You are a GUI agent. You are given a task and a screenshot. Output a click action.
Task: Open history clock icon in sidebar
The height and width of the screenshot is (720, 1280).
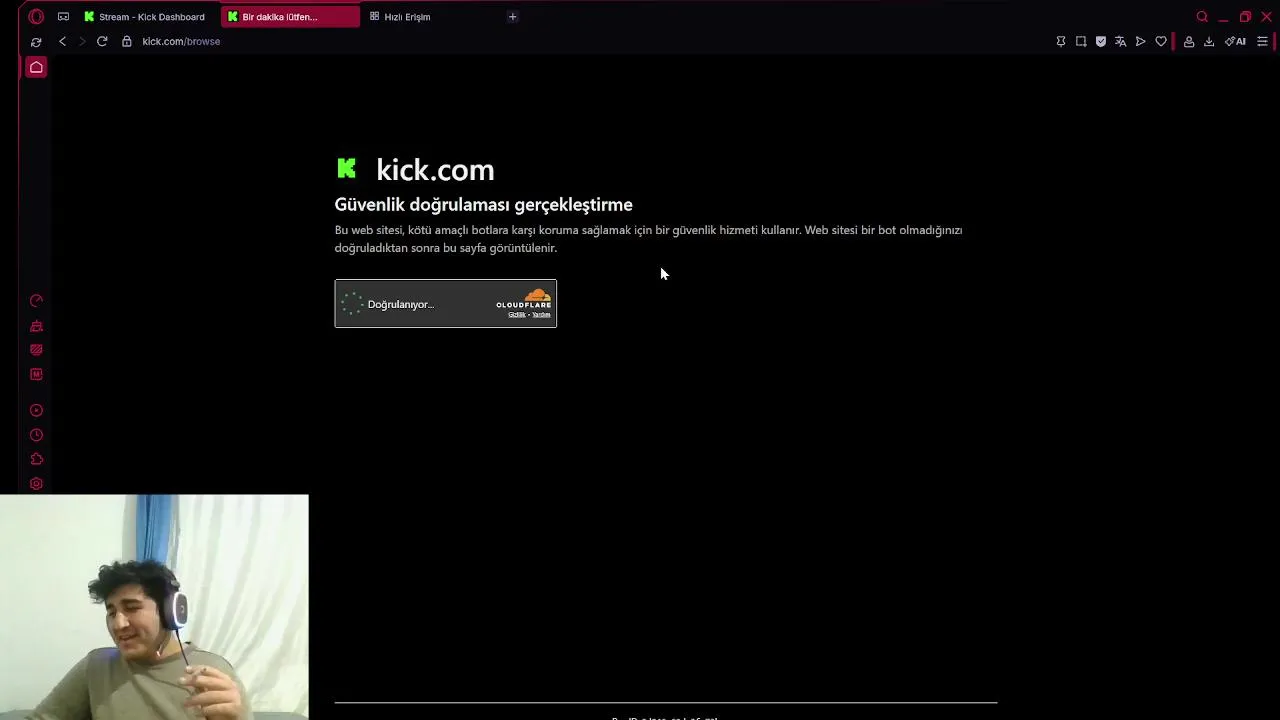click(x=36, y=435)
